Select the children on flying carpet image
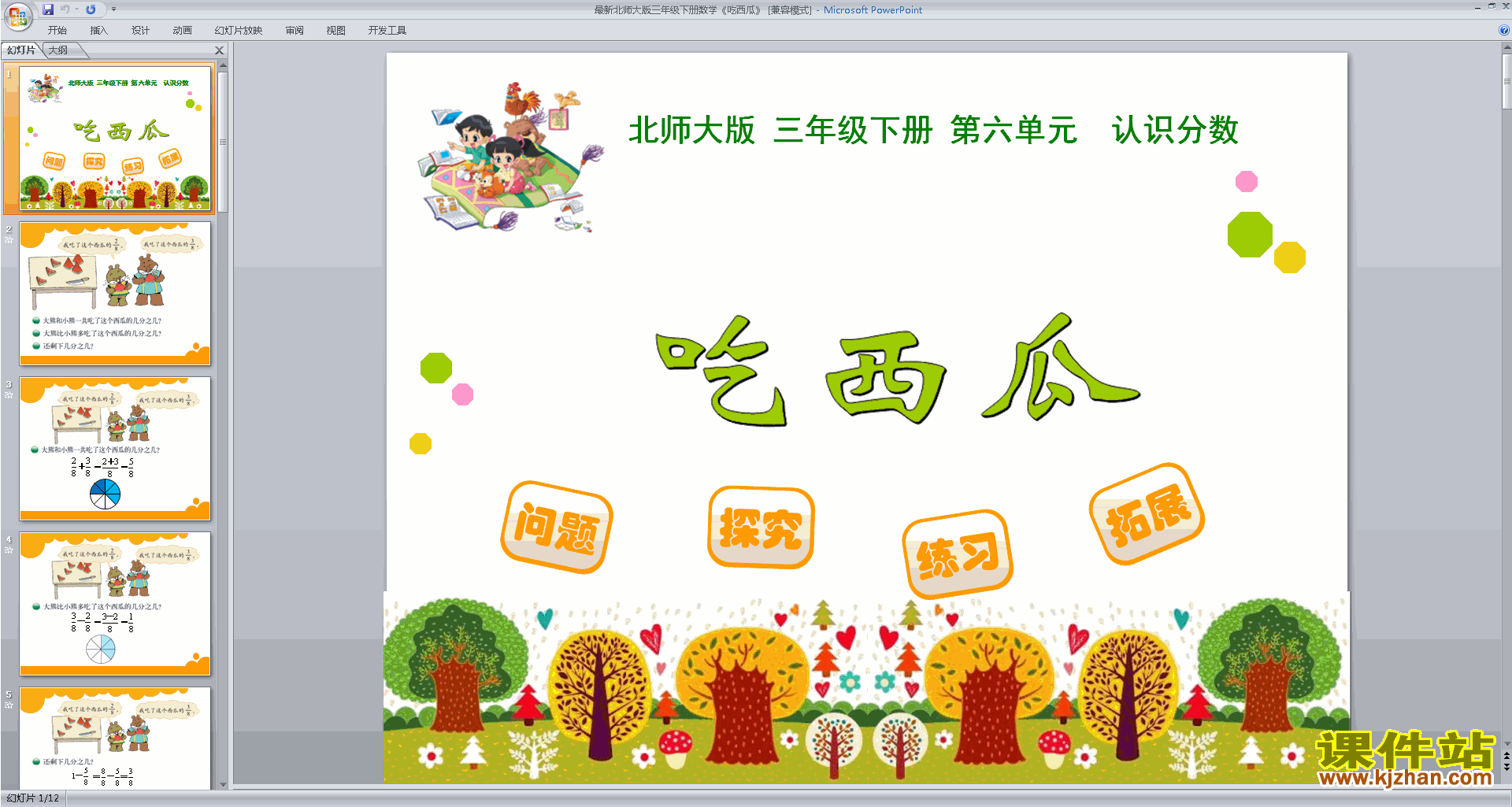This screenshot has width=1512, height=807. click(x=510, y=157)
